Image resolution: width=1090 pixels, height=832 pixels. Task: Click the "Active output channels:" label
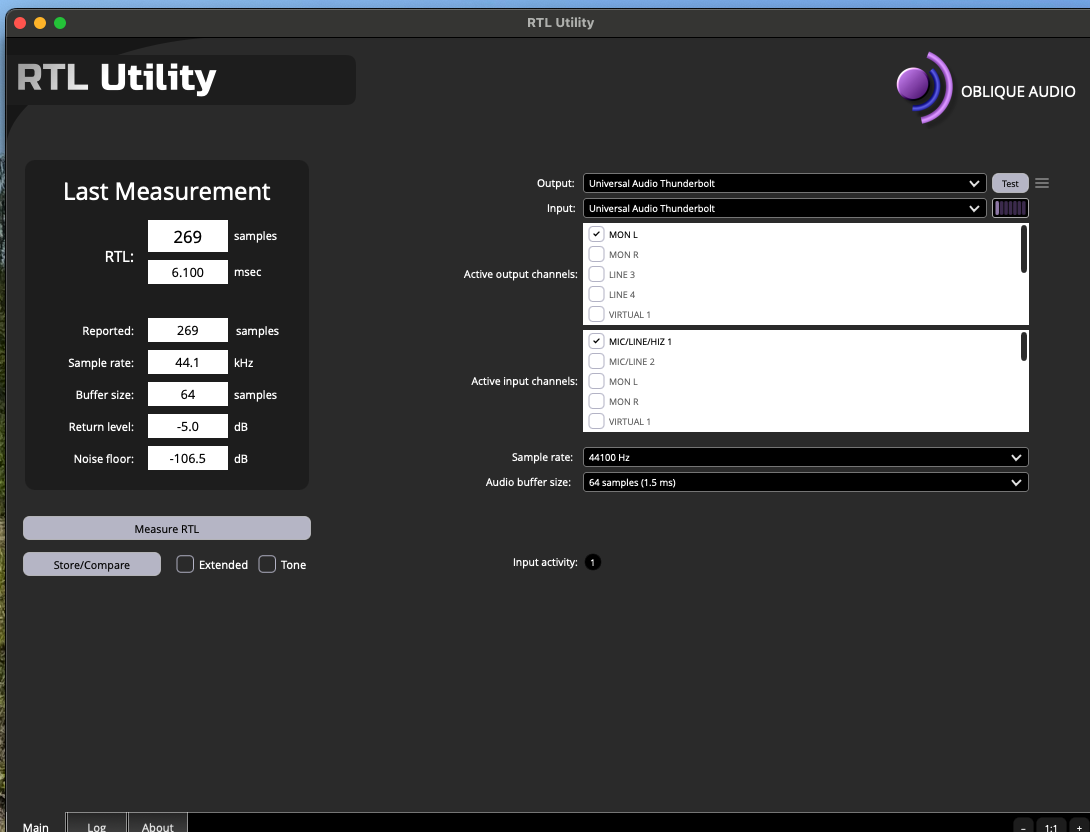click(521, 274)
